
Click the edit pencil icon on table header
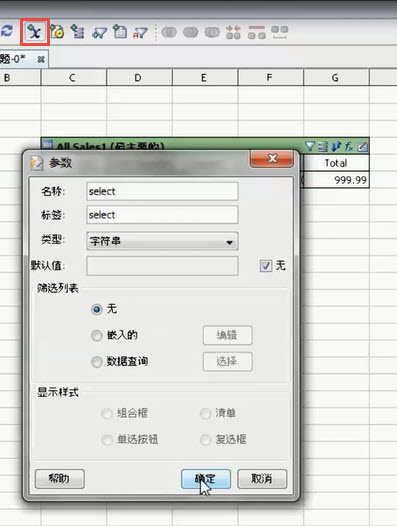pos(362,146)
